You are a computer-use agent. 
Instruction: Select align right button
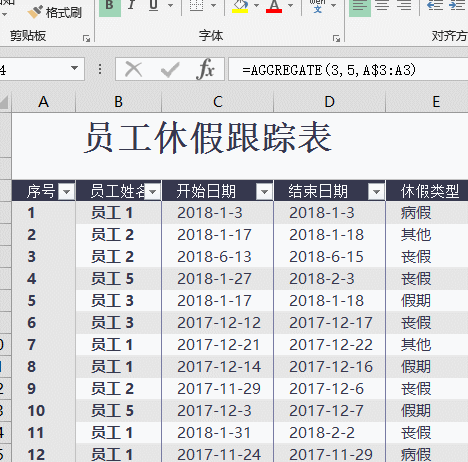pos(404,6)
